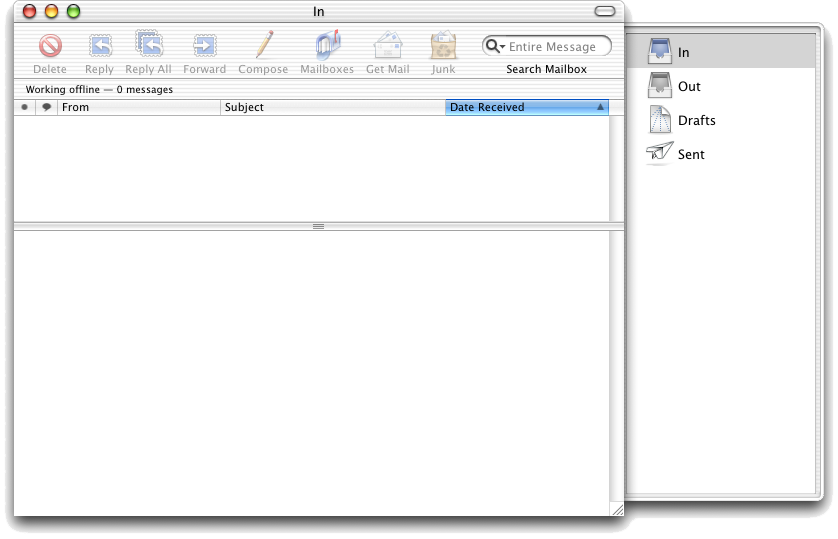Click the toolbar toggle pill button
838x539 pixels.
[605, 11]
